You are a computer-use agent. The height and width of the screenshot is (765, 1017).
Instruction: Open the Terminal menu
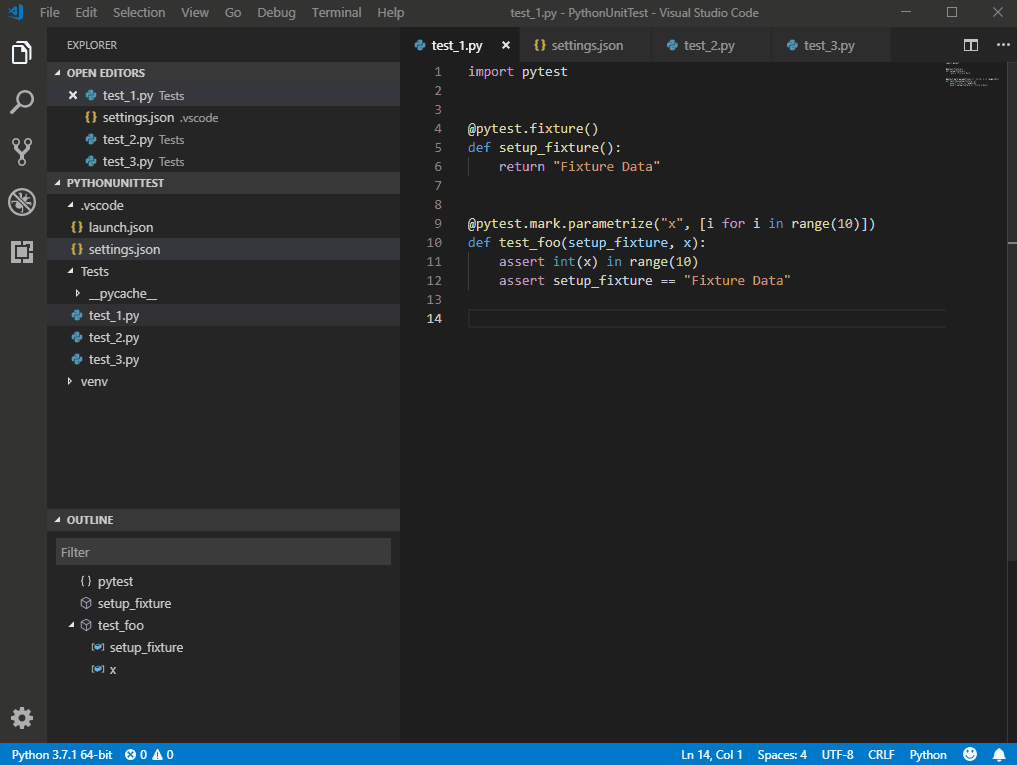tap(336, 12)
